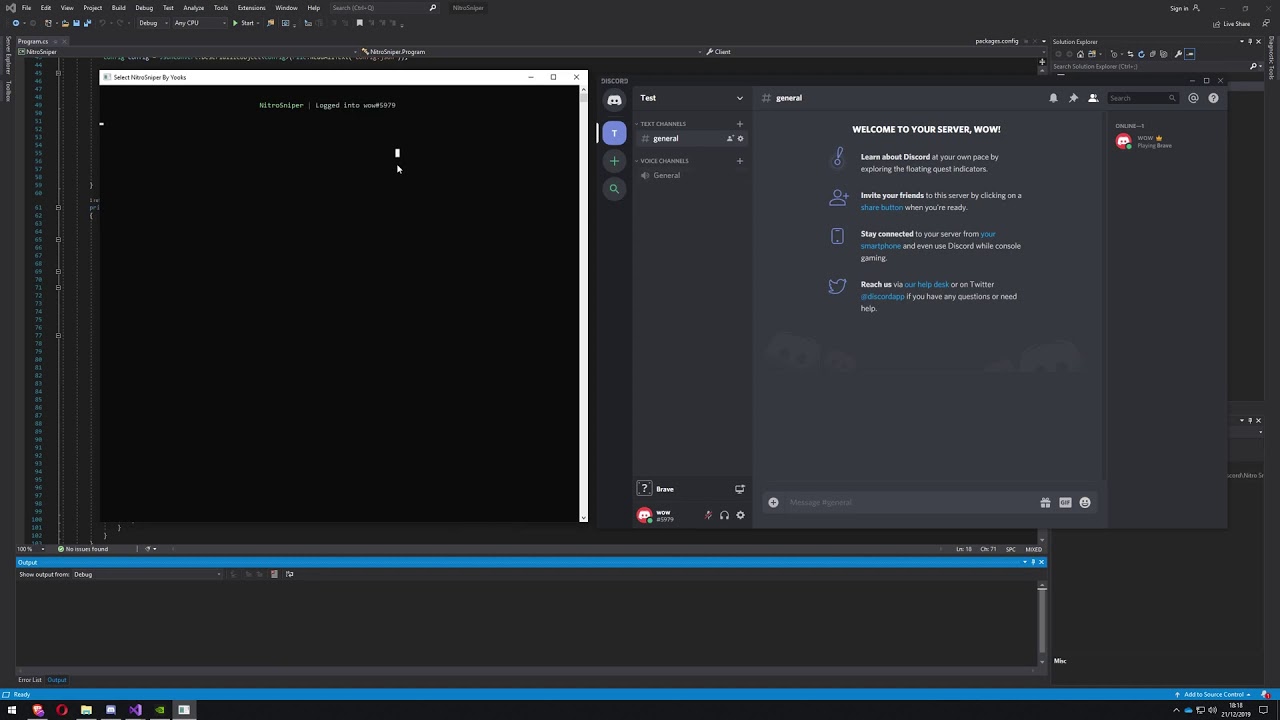The image size is (1280, 720).
Task: Open Discord help question-mark icon
Action: [1213, 98]
